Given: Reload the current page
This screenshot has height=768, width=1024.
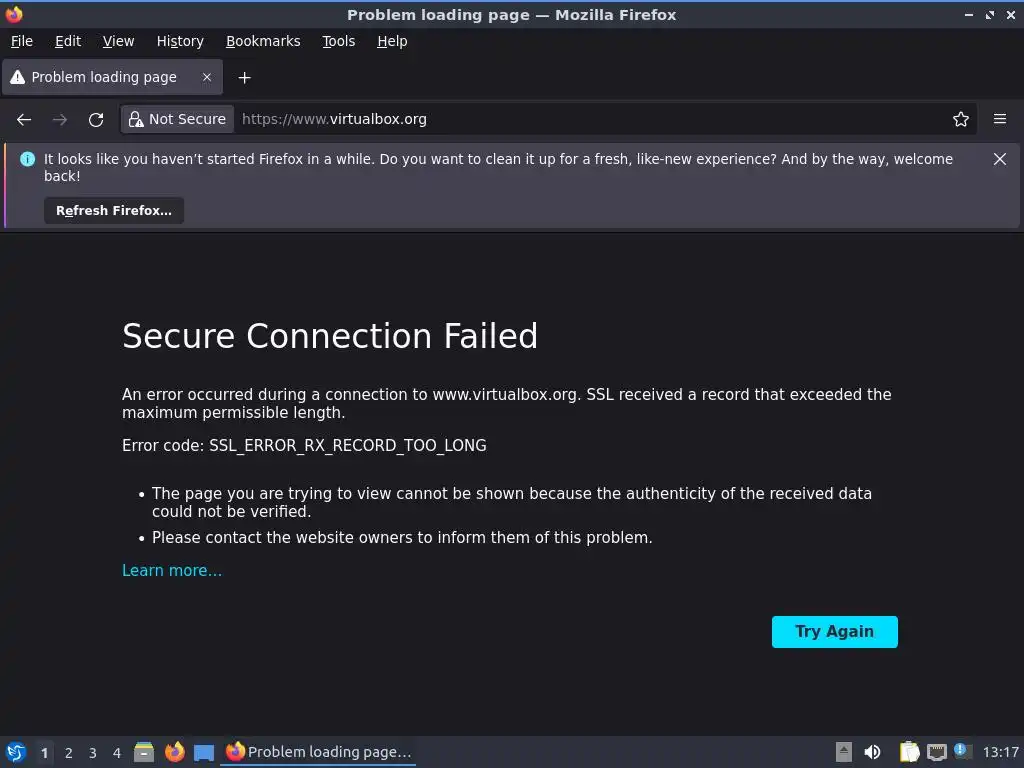Looking at the screenshot, I should click(x=96, y=119).
